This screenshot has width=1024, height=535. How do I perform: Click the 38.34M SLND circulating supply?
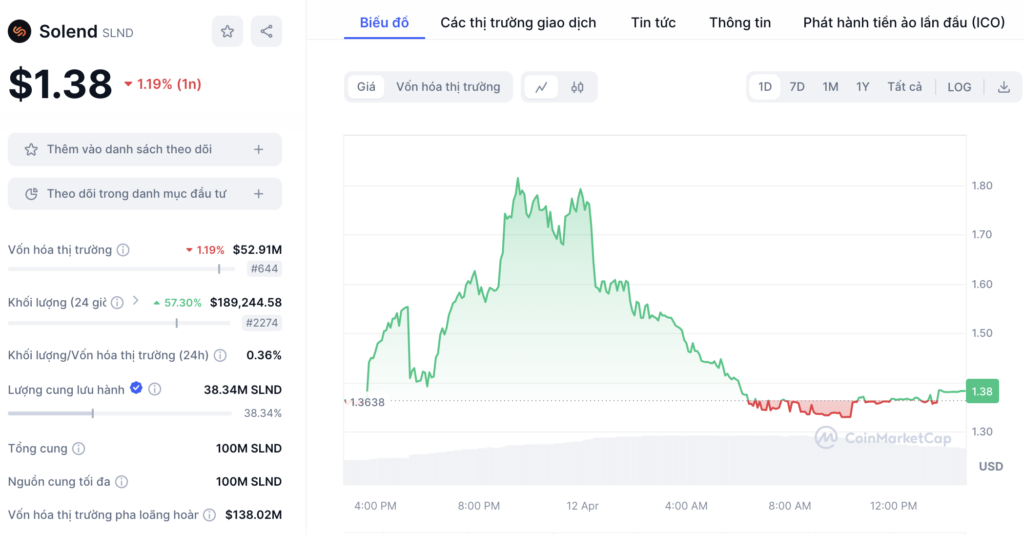click(243, 390)
